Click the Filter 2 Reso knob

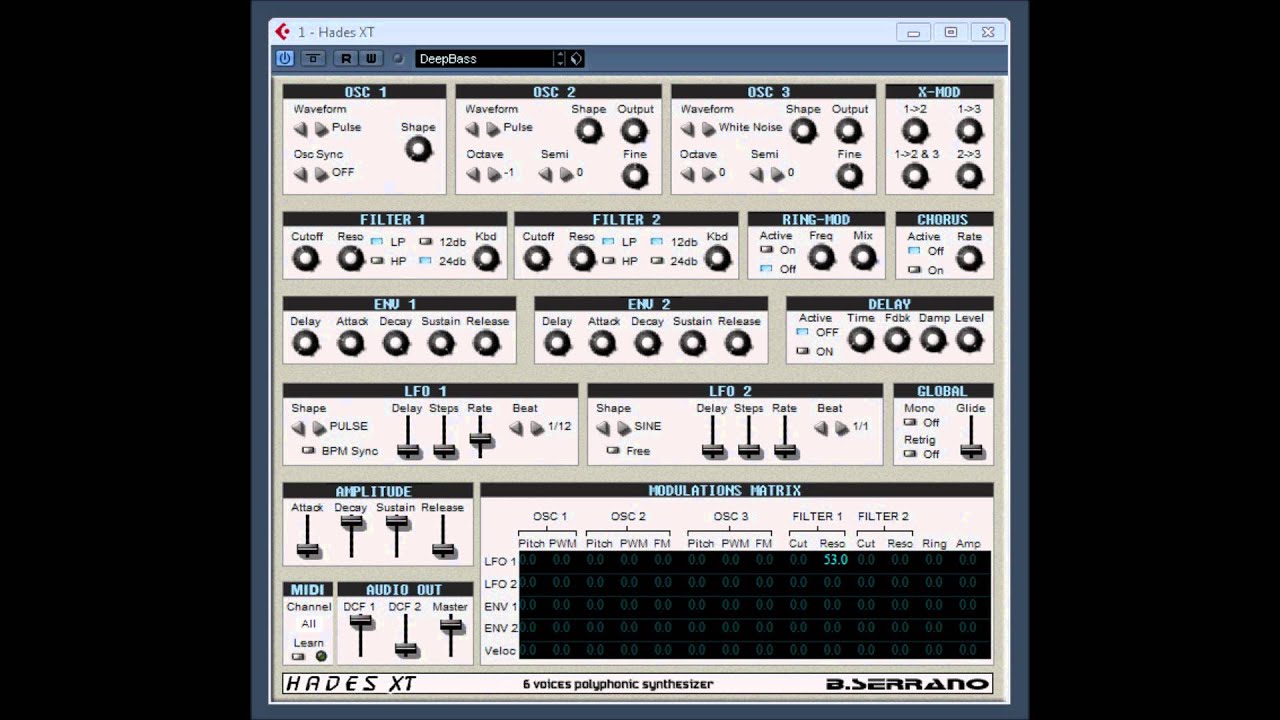(582, 258)
